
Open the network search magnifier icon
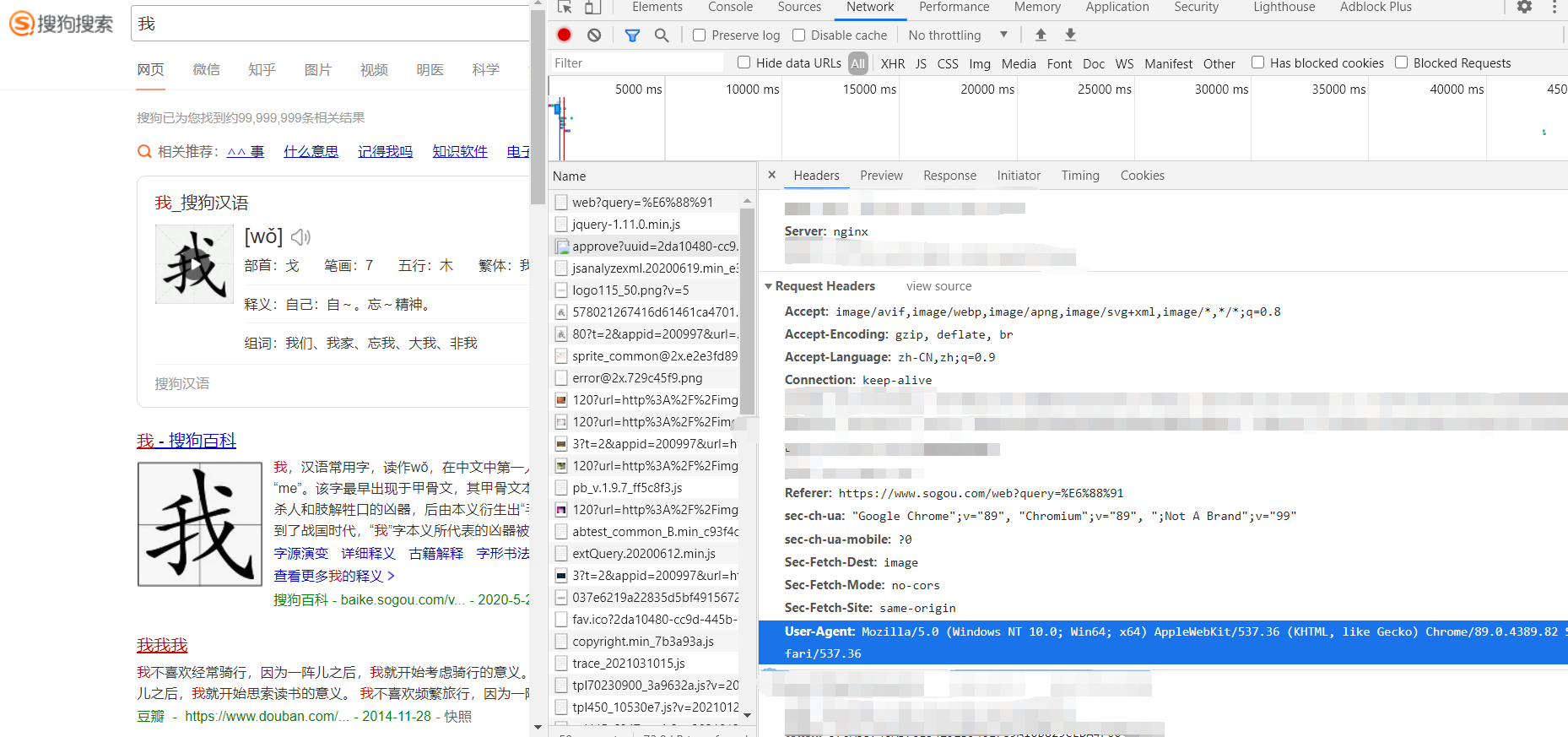[x=662, y=35]
